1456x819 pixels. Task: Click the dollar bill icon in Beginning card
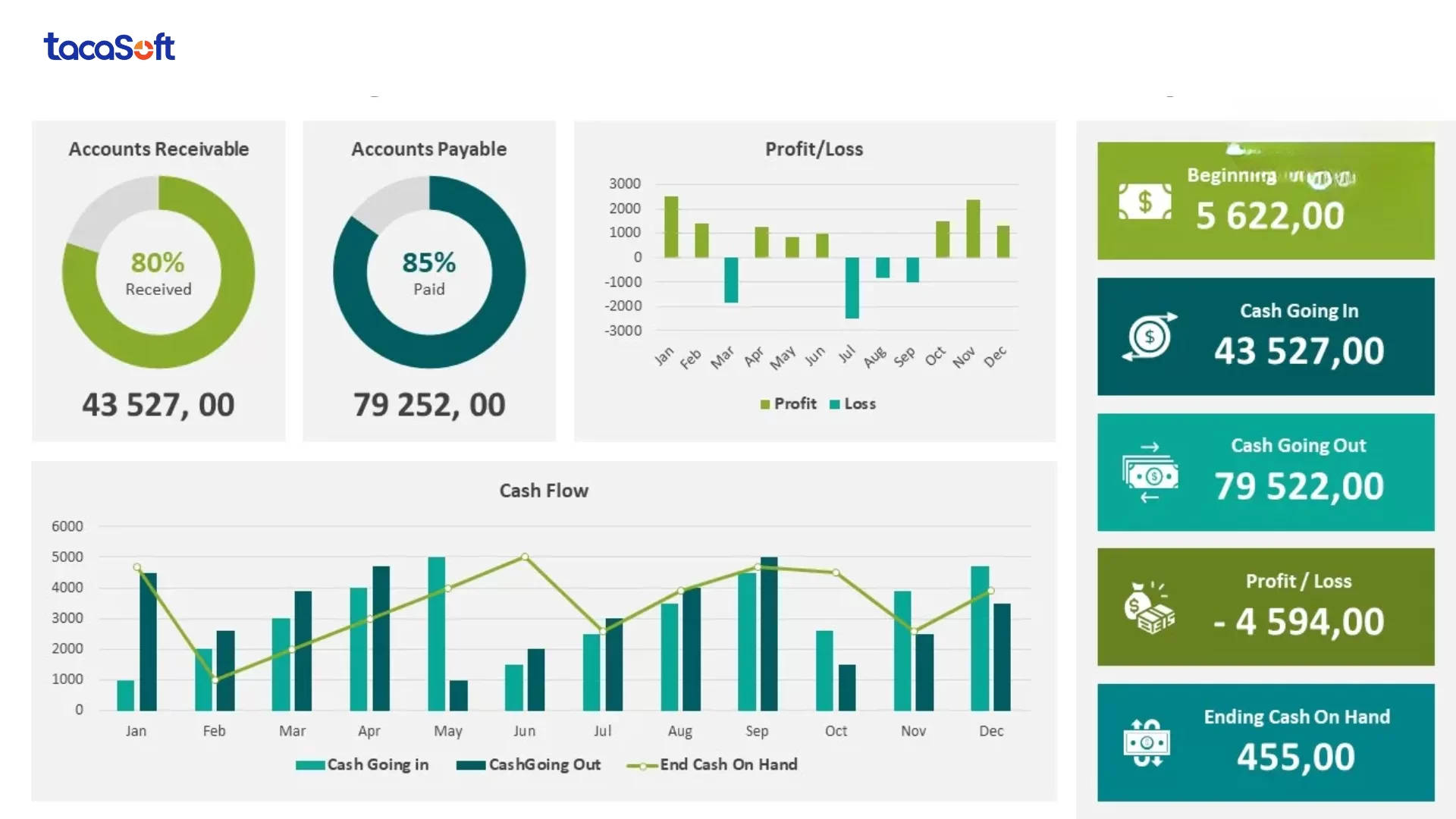click(1144, 202)
